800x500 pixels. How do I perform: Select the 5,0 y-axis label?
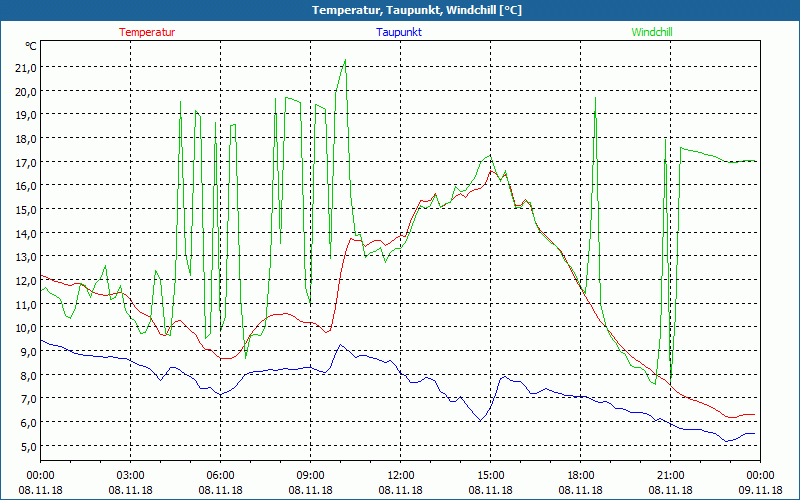click(x=27, y=446)
